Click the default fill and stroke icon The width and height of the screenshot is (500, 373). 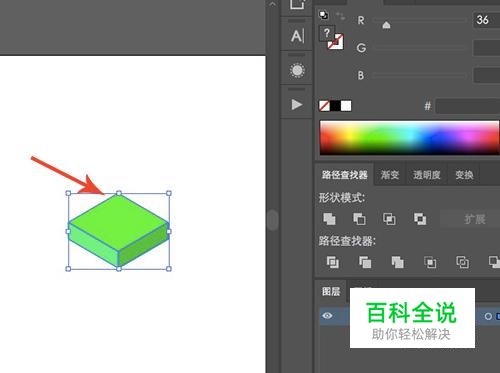coord(323,15)
